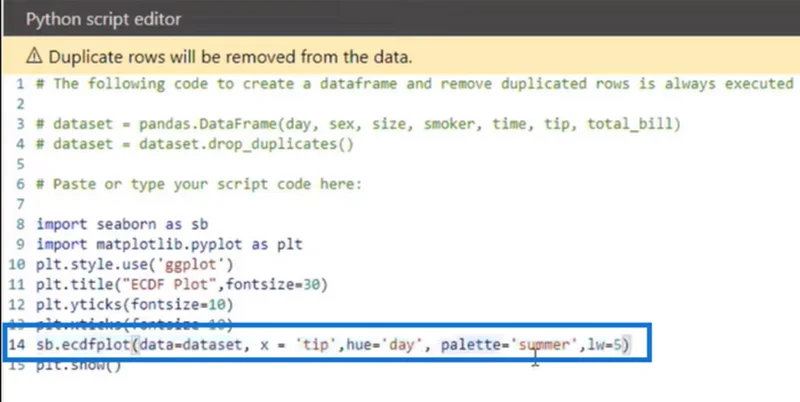Click 'Duplicate rows will be removed' warning message
Image resolution: width=800 pixels, height=402 pixels.
(230, 57)
